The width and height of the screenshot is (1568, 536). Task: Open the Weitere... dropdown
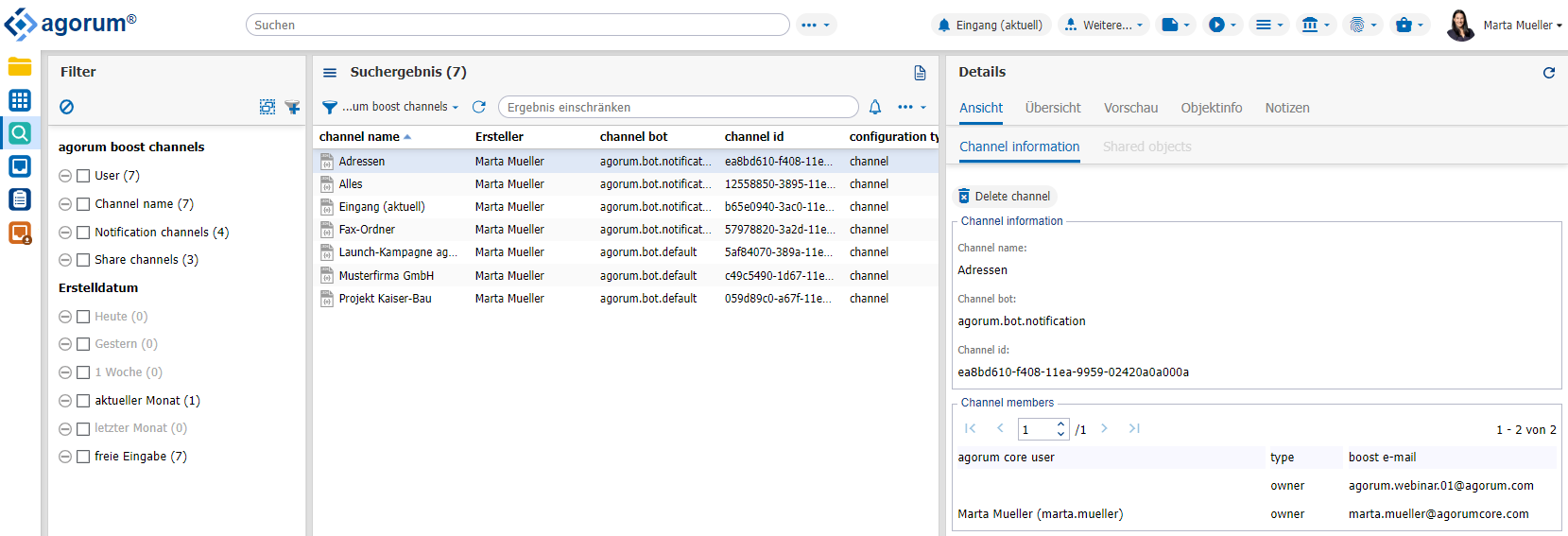(x=1104, y=26)
